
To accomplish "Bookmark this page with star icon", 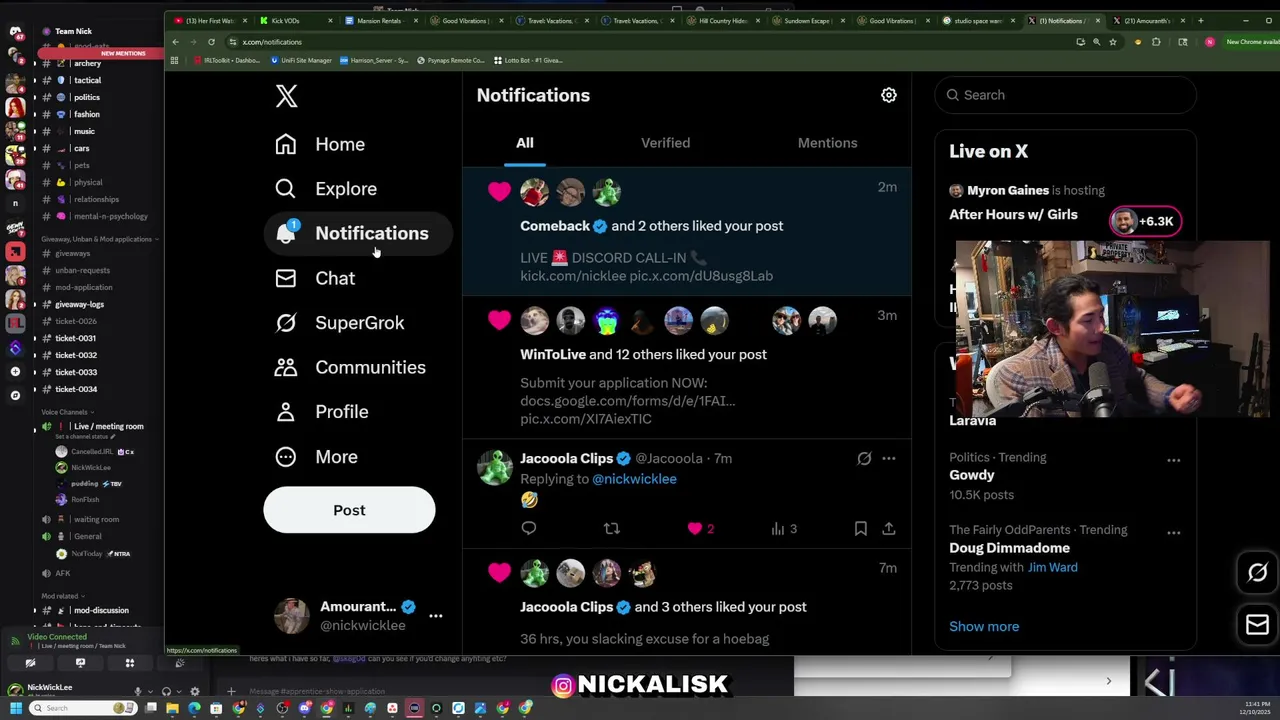I will [1112, 42].
